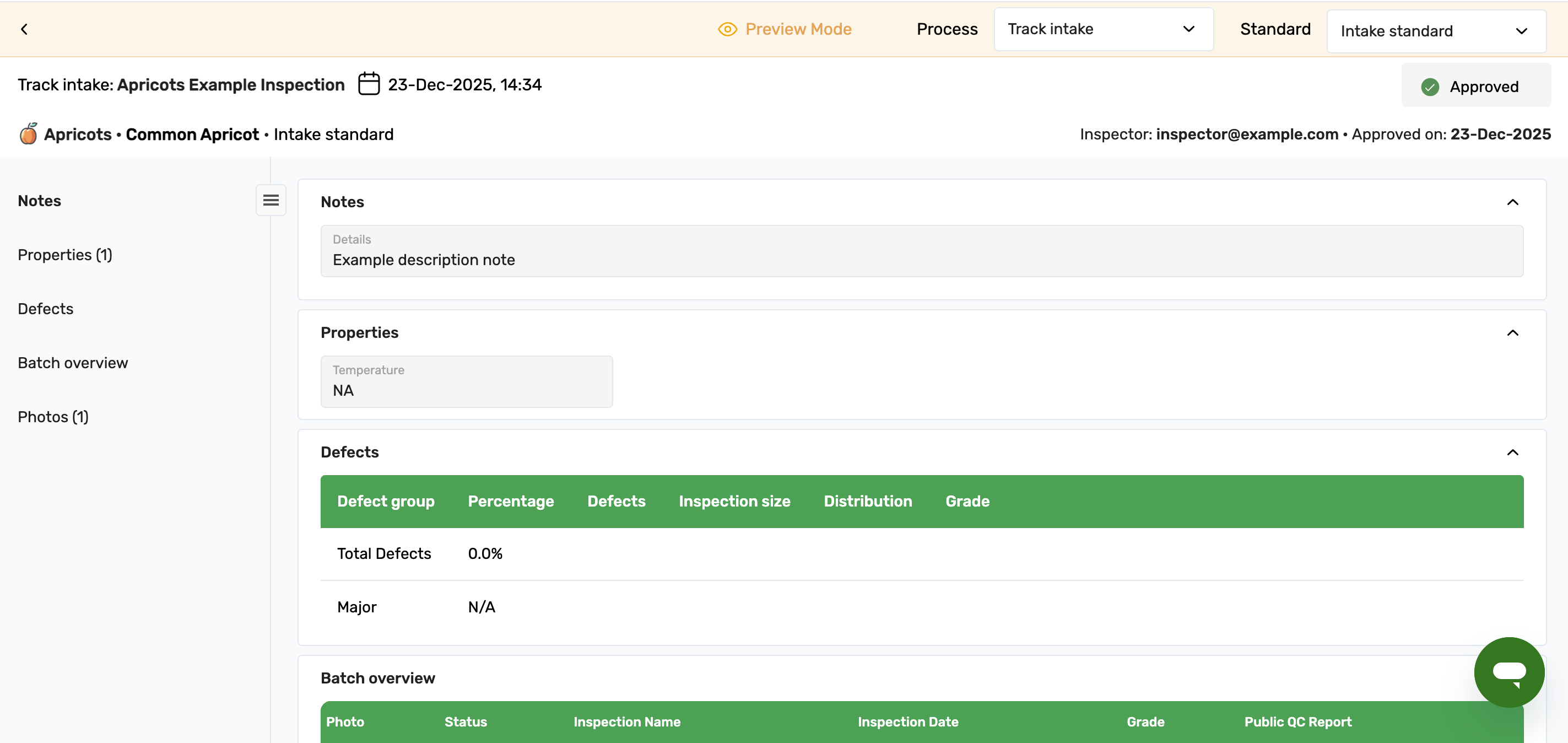Open the green chat bubble widget
This screenshot has height=743, width=1568.
(x=1508, y=672)
